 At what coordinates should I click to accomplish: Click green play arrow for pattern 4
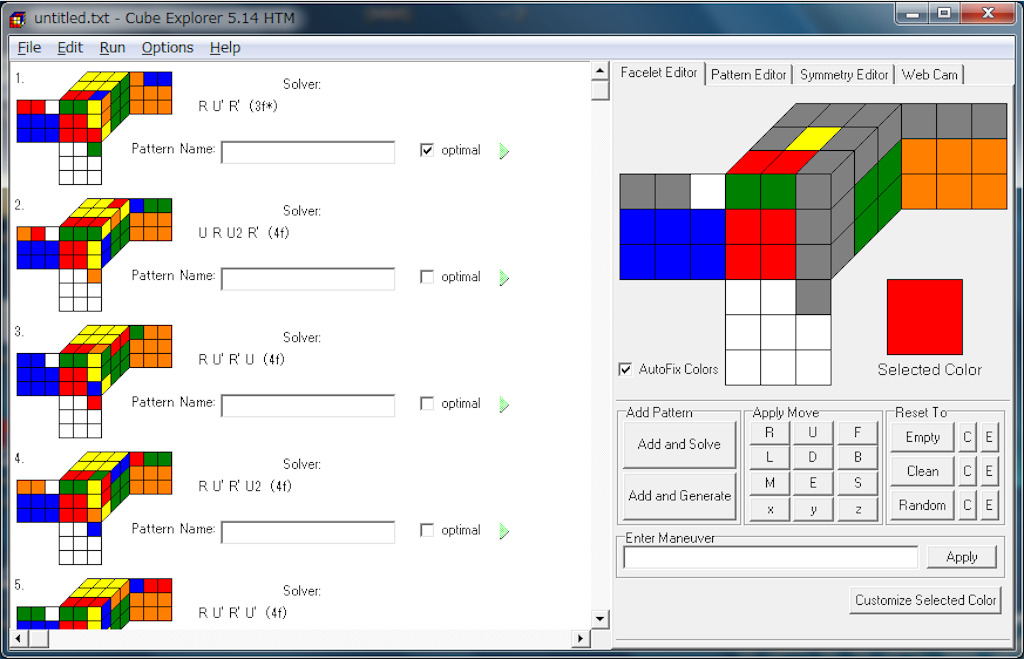504,532
